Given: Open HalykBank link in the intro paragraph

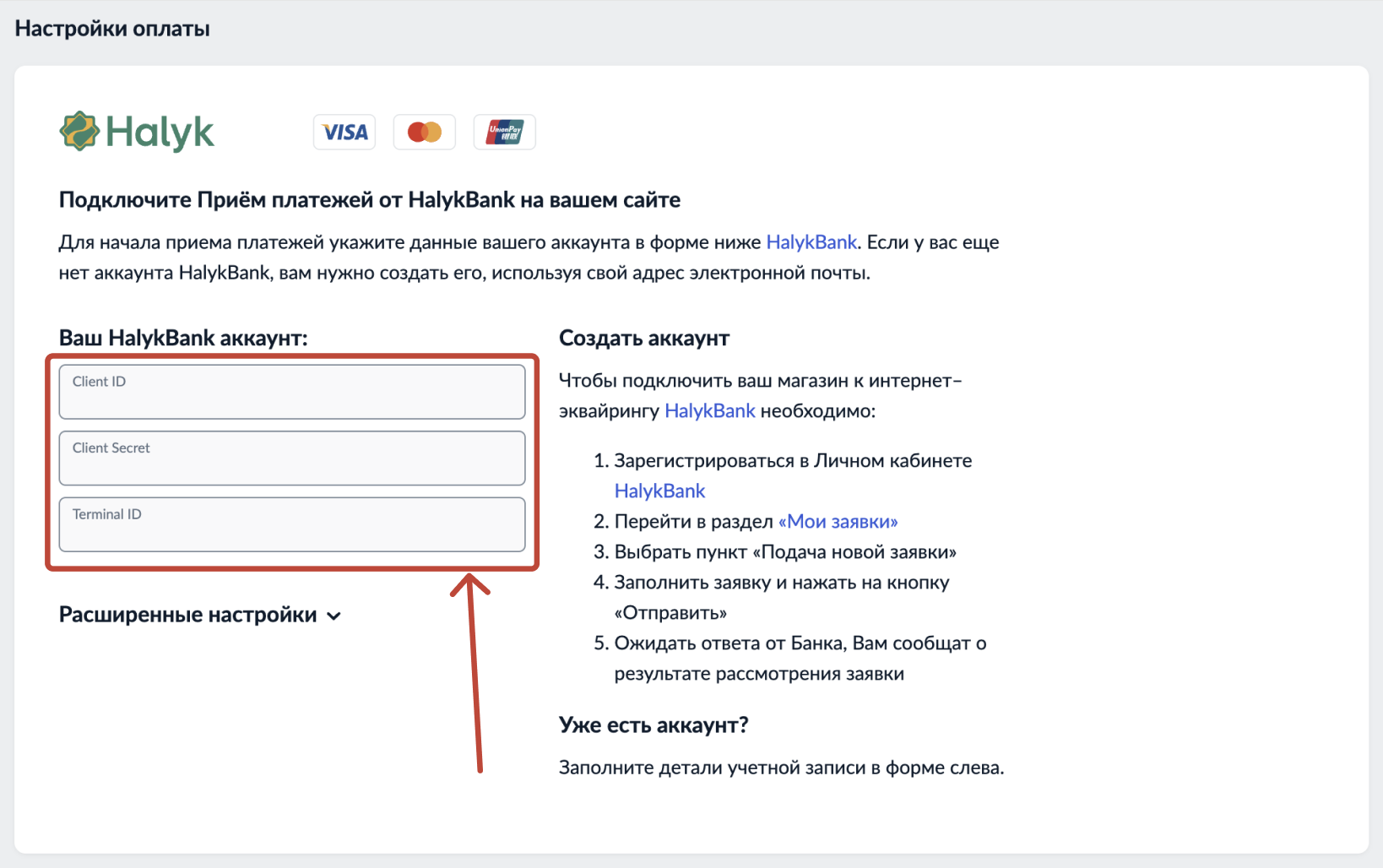Looking at the screenshot, I should pyautogui.click(x=811, y=242).
